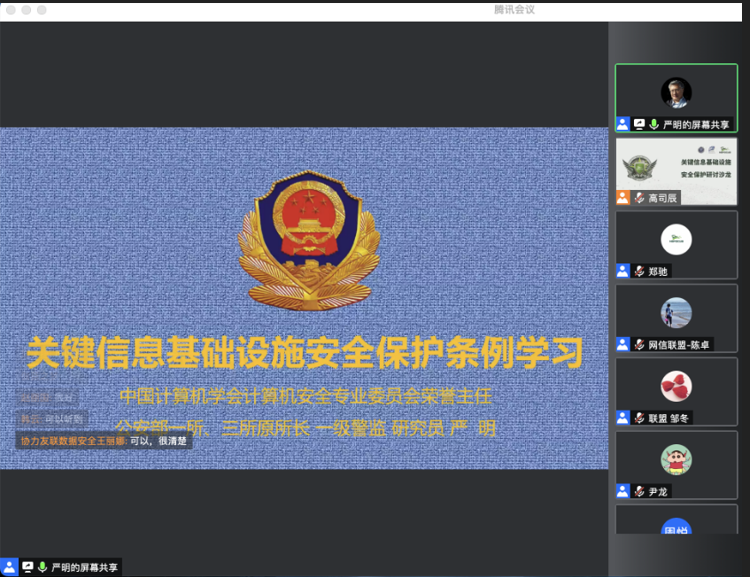This screenshot has width=750, height=577.
Task: Click the partially visible blue avatar at list bottom
Action: (676, 526)
